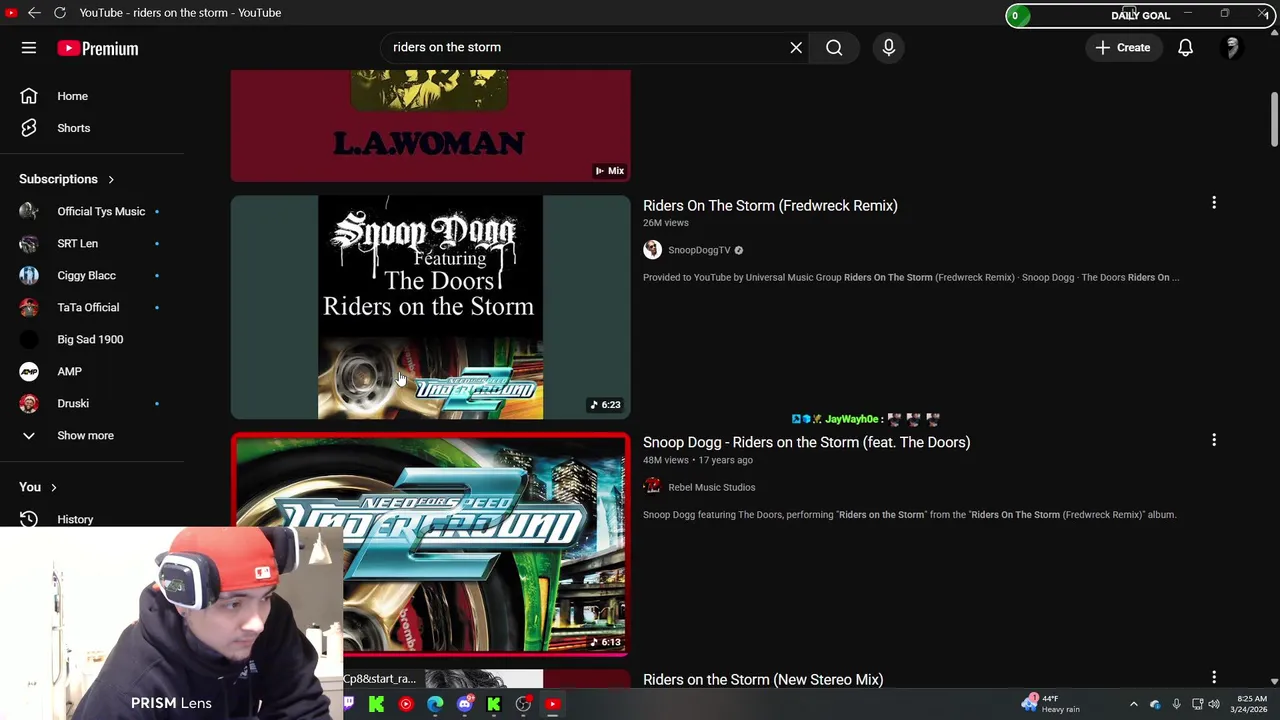This screenshot has width=1280, height=720.
Task: Click the Create button
Action: point(1123,48)
